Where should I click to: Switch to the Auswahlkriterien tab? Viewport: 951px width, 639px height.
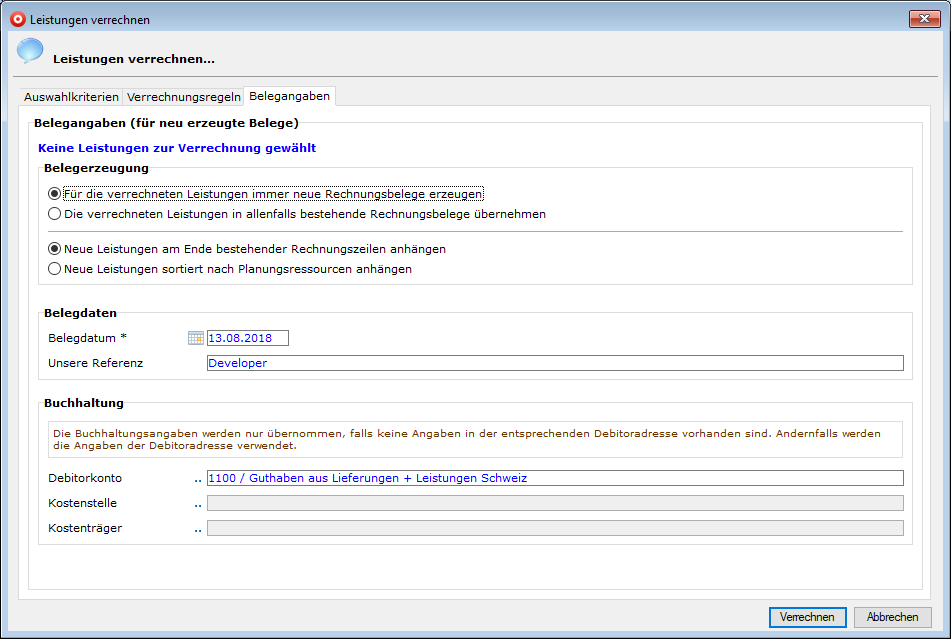pyautogui.click(x=71, y=97)
